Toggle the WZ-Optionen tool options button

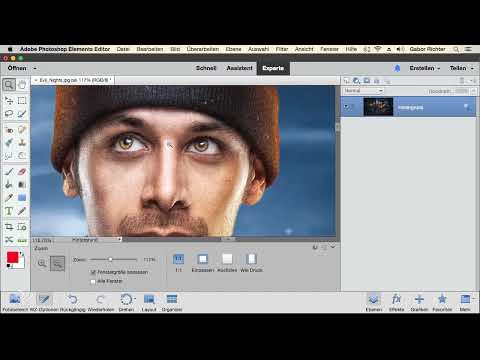(x=44, y=303)
